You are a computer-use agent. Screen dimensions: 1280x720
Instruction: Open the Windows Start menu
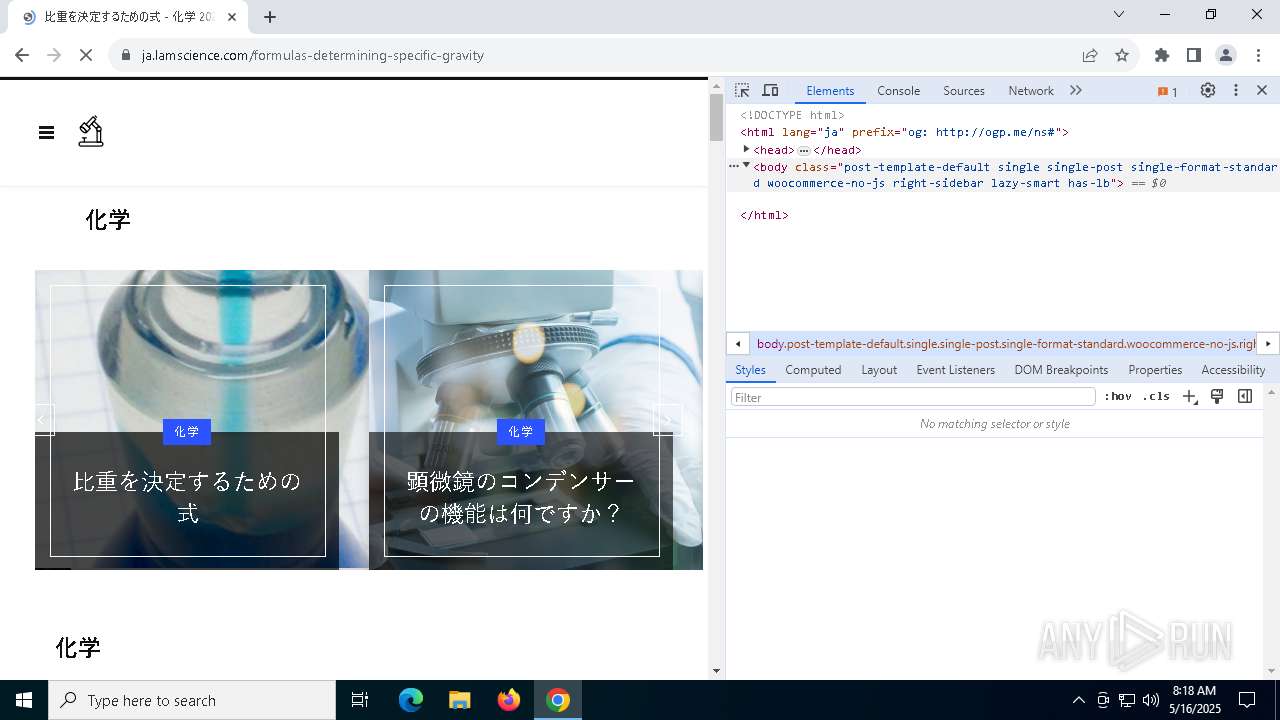pyautogui.click(x=24, y=700)
